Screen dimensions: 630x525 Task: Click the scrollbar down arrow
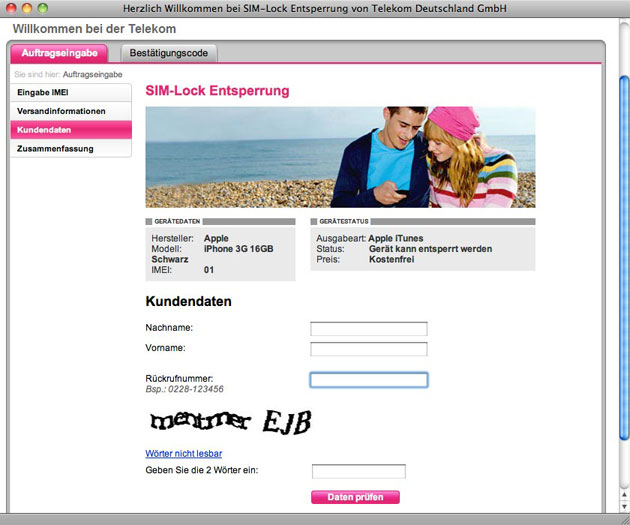624,506
